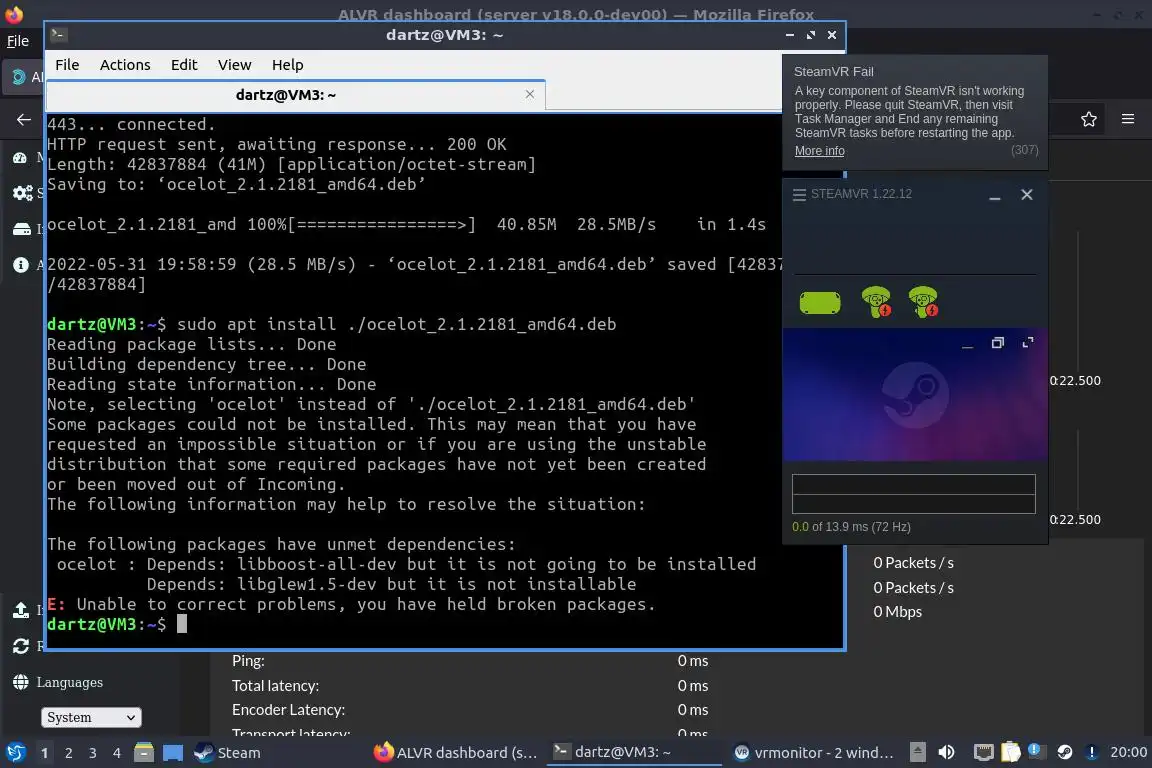Click the terminal command prompt line
This screenshot has height=768, width=1152.
coord(444,624)
